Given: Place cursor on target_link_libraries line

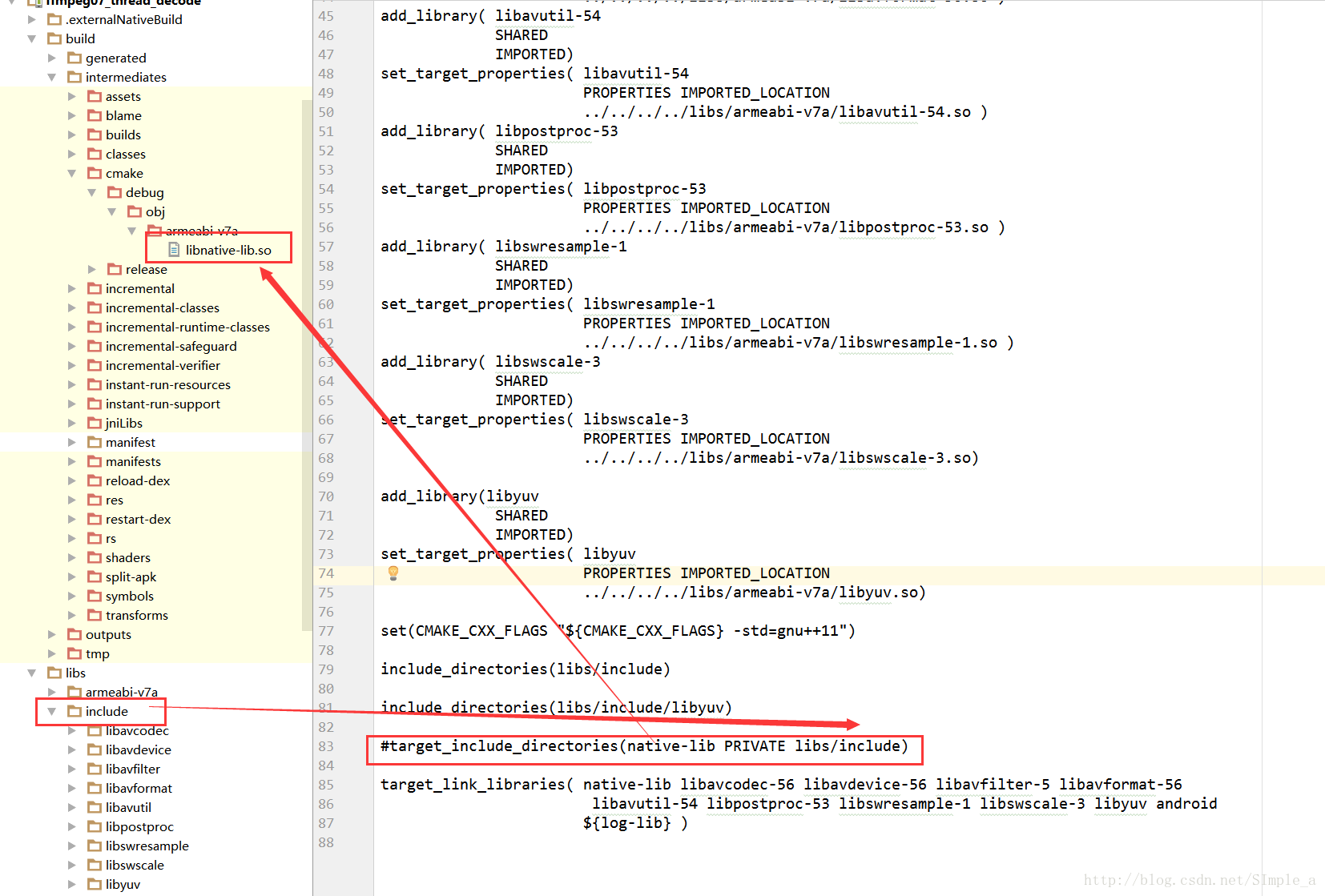Looking at the screenshot, I should tap(781, 785).
